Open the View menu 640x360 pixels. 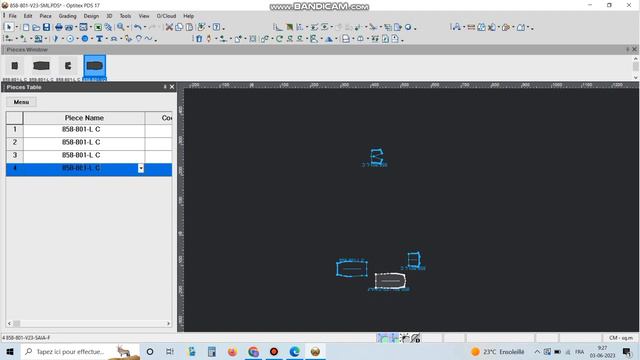144,16
